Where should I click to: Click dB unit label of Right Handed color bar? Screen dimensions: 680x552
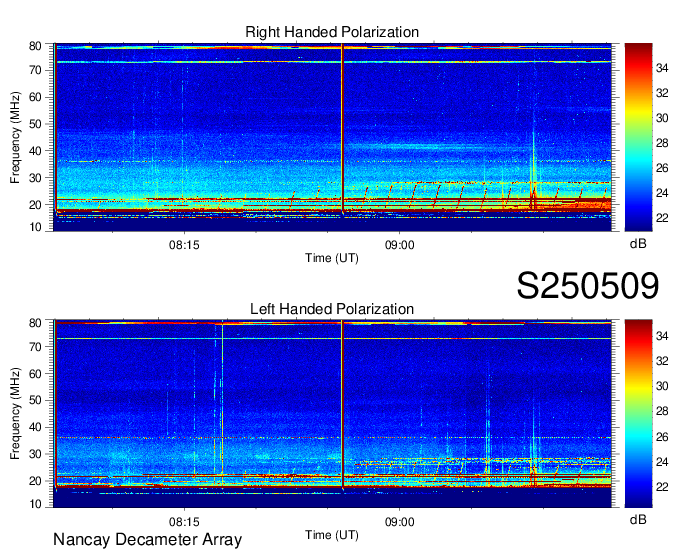click(x=638, y=244)
